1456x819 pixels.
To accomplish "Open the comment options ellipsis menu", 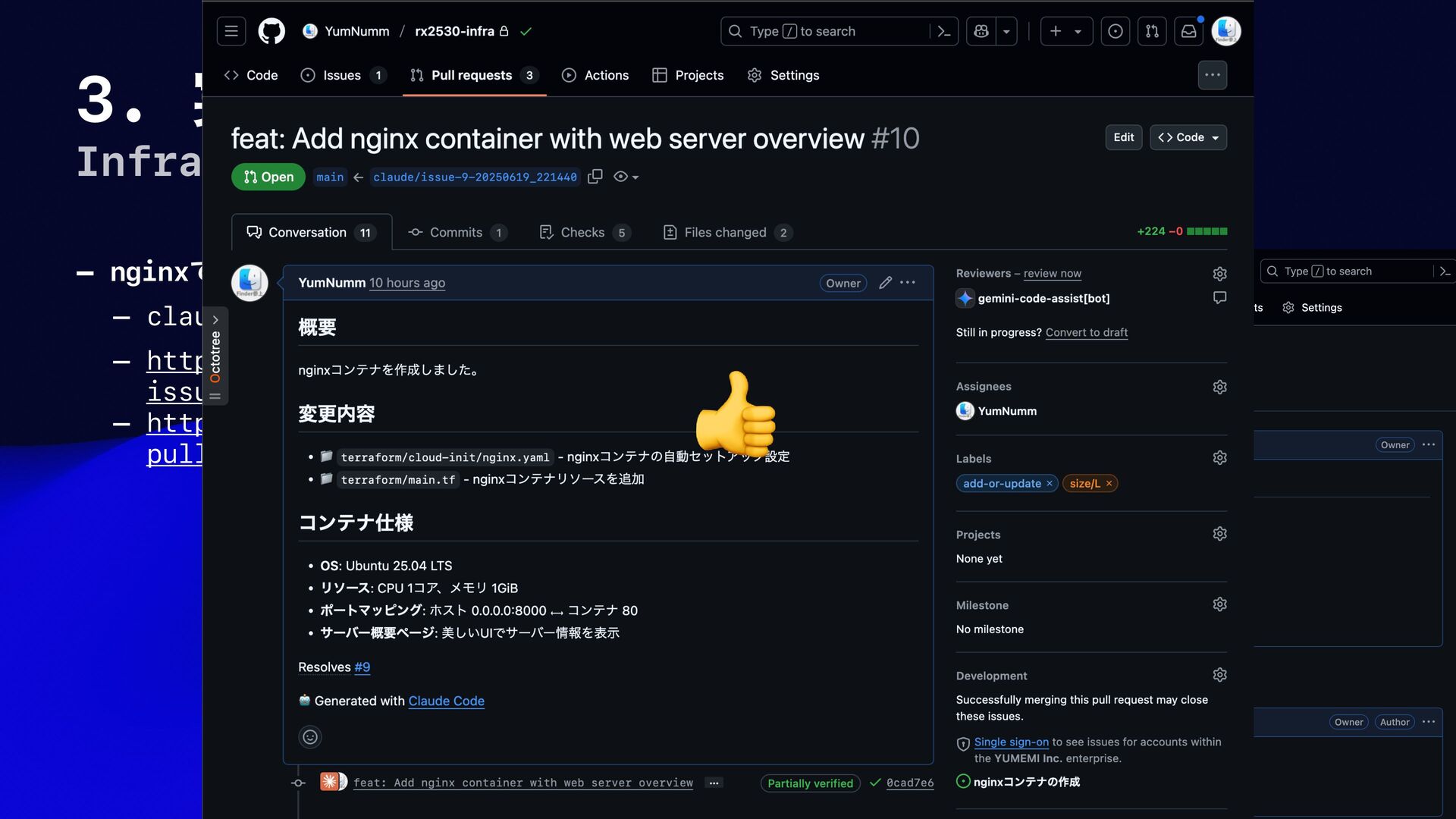I will [x=908, y=283].
